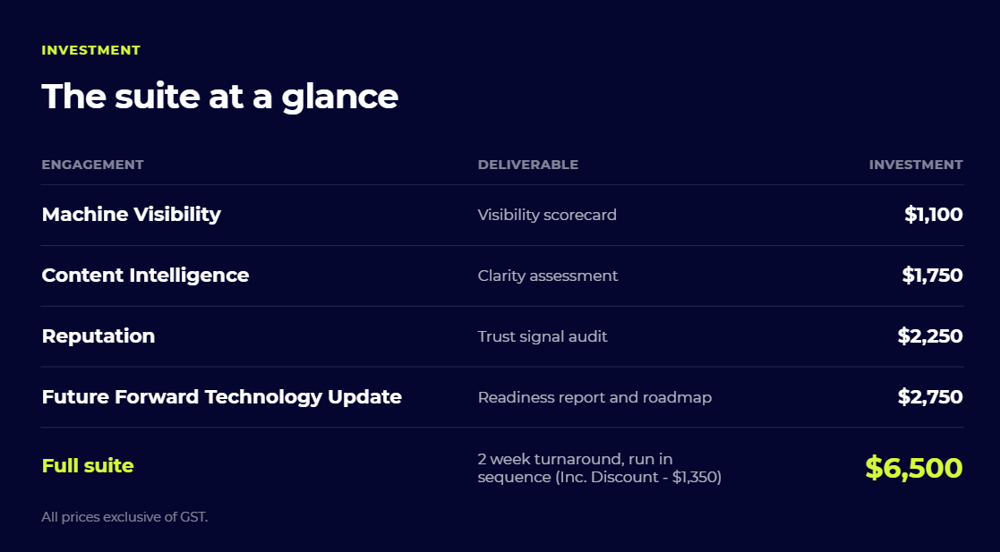Click the green $6,500 total price
The height and width of the screenshot is (552, 1000).
click(913, 468)
